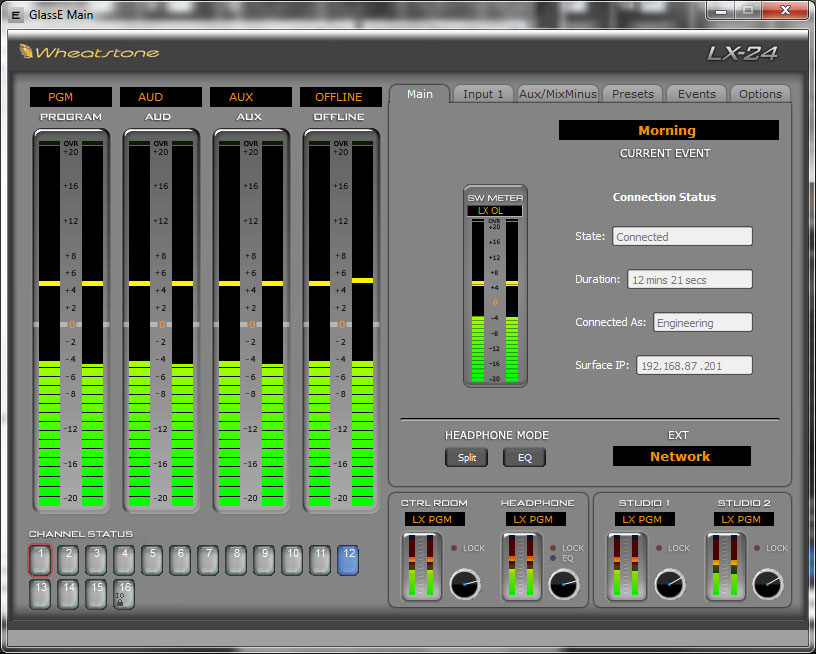The width and height of the screenshot is (818, 654).
Task: Click the Morning current event display
Action: (668, 130)
